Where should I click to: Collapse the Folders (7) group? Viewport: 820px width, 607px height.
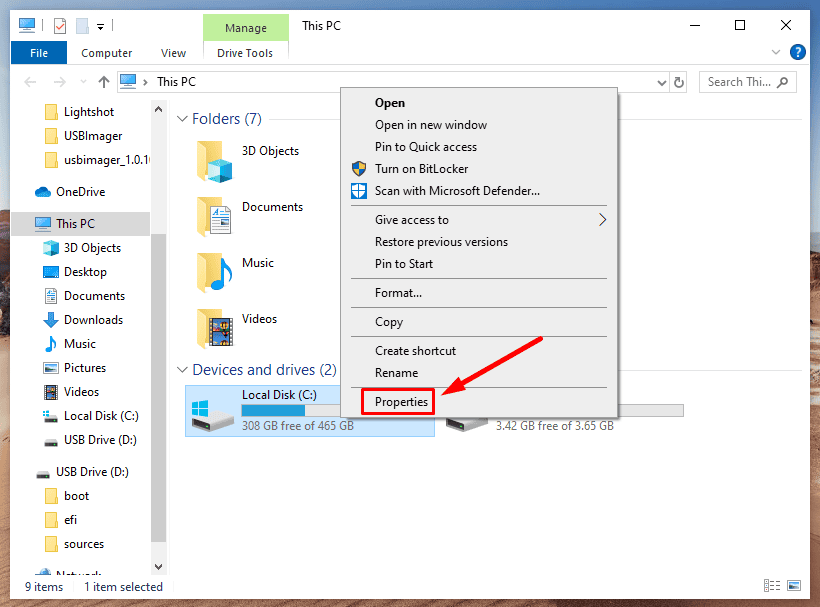pos(182,119)
